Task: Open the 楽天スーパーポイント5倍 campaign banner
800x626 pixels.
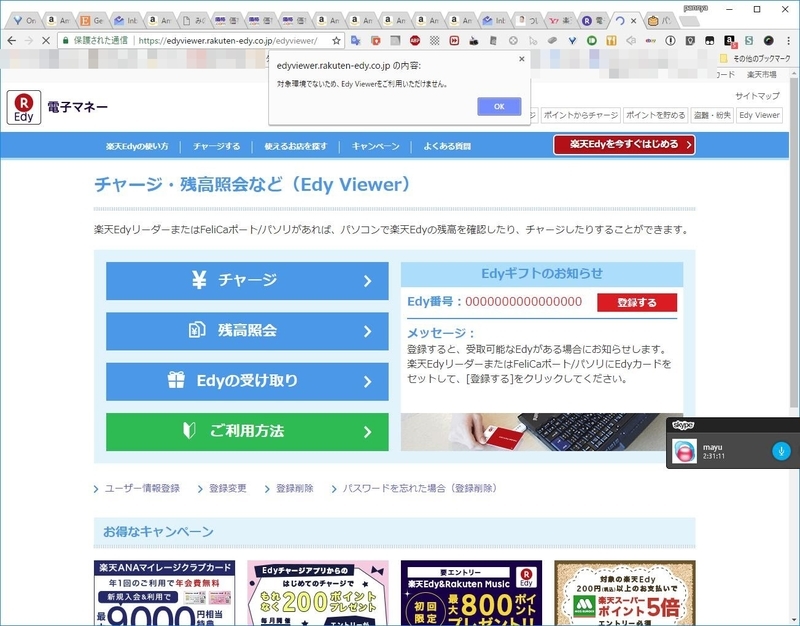Action: 624,593
